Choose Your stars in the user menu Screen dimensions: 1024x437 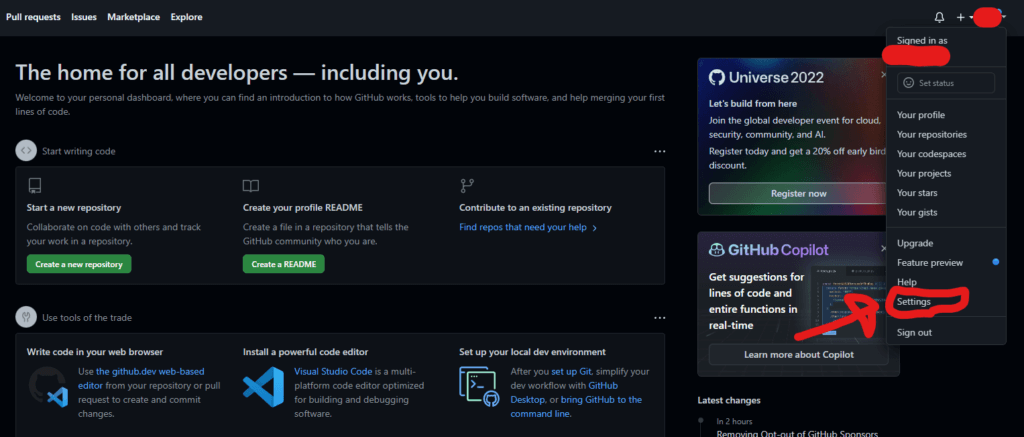(x=917, y=193)
